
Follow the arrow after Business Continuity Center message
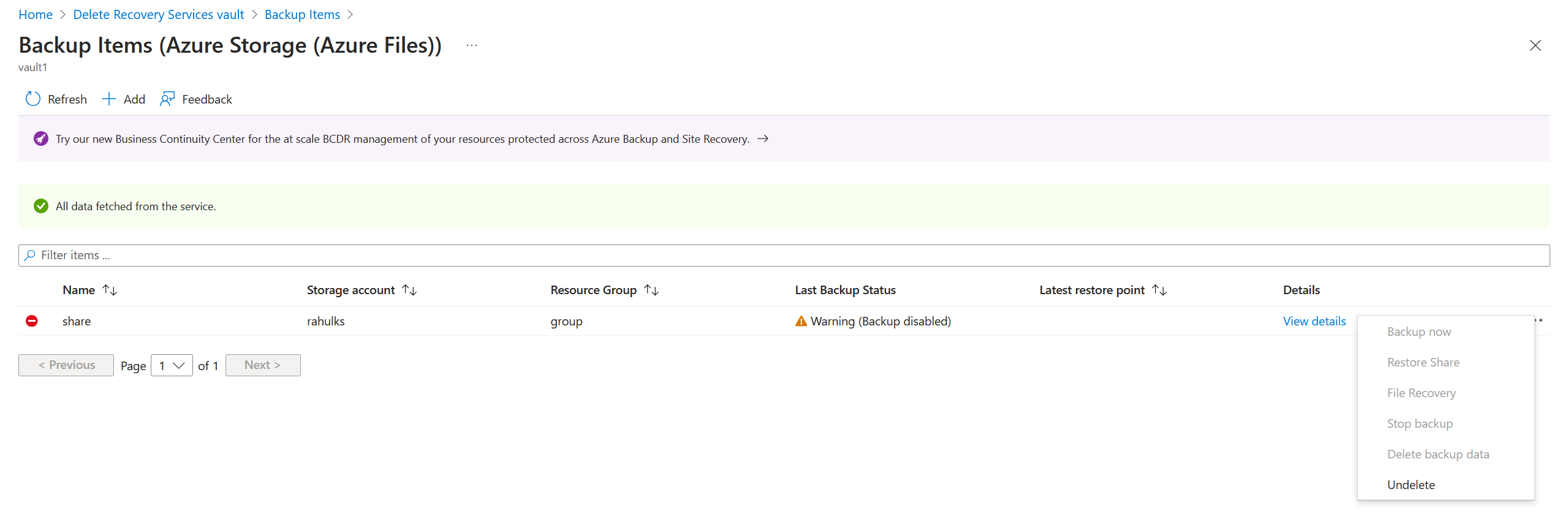coord(763,139)
